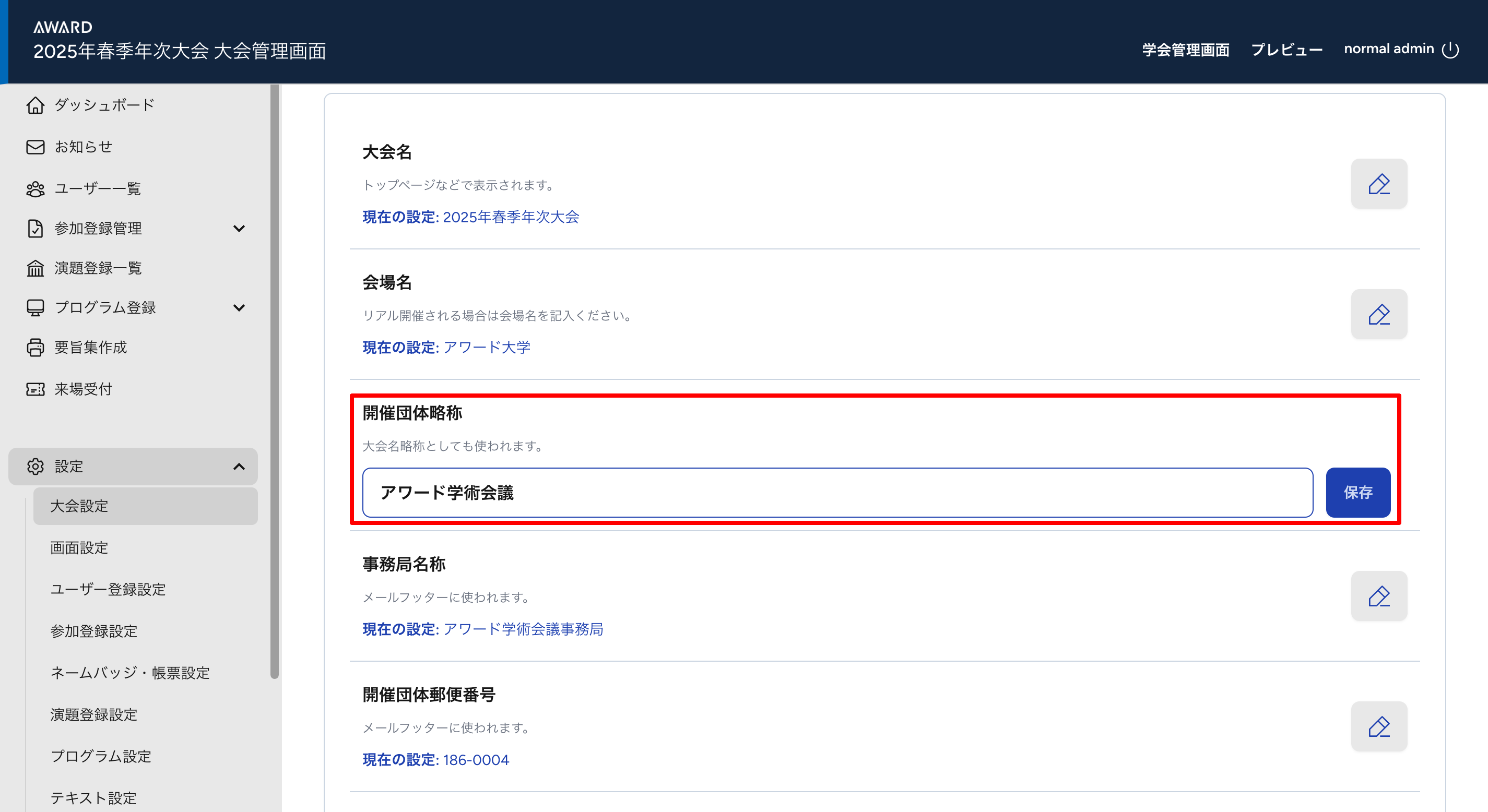Click the edit pencil for 開催団体郵便番号
Screen dimensions: 1488x812
coord(1378,726)
